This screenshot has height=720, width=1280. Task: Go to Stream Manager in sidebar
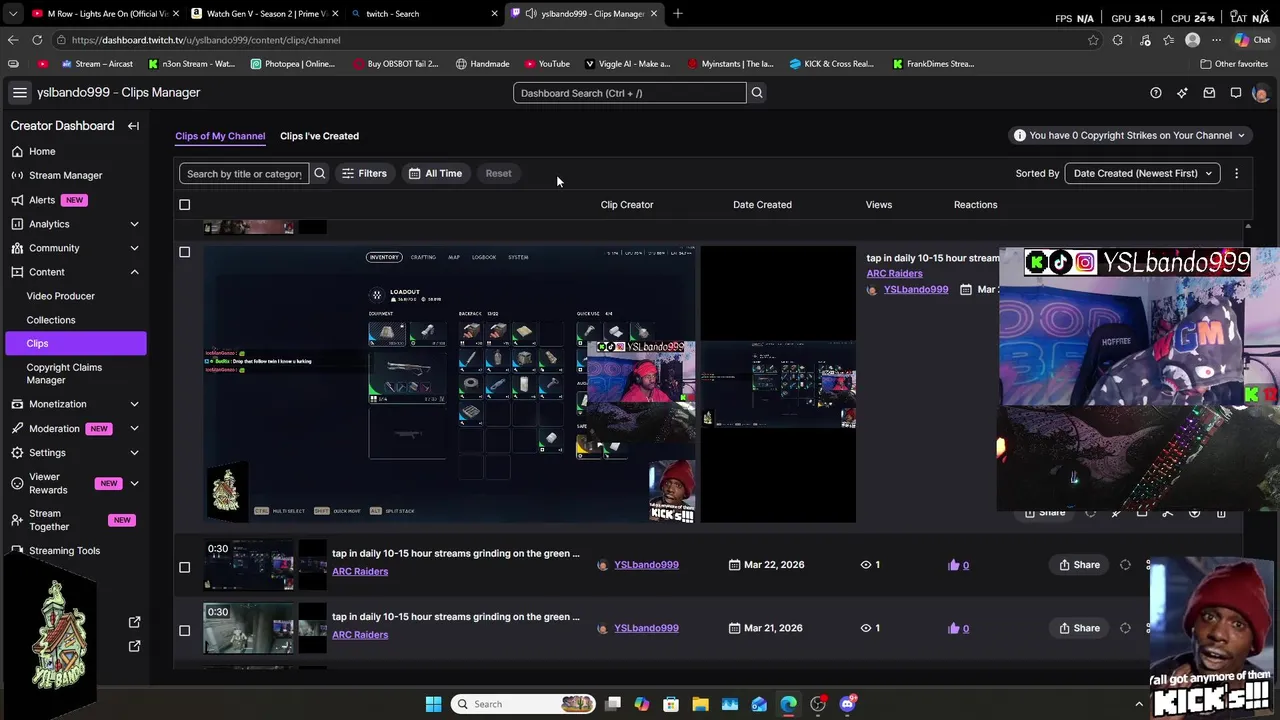click(65, 175)
